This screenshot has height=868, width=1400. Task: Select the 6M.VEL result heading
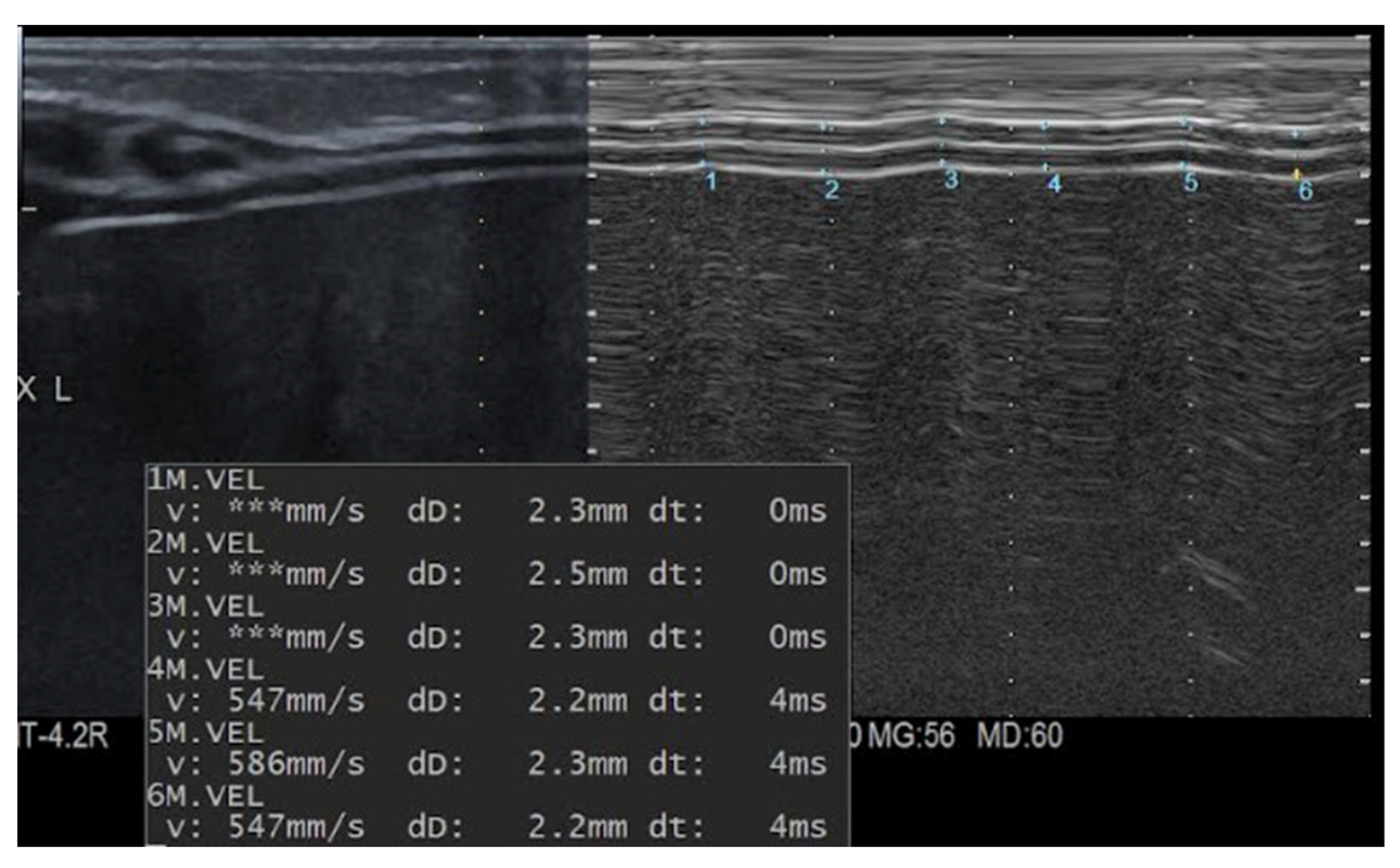[x=206, y=796]
